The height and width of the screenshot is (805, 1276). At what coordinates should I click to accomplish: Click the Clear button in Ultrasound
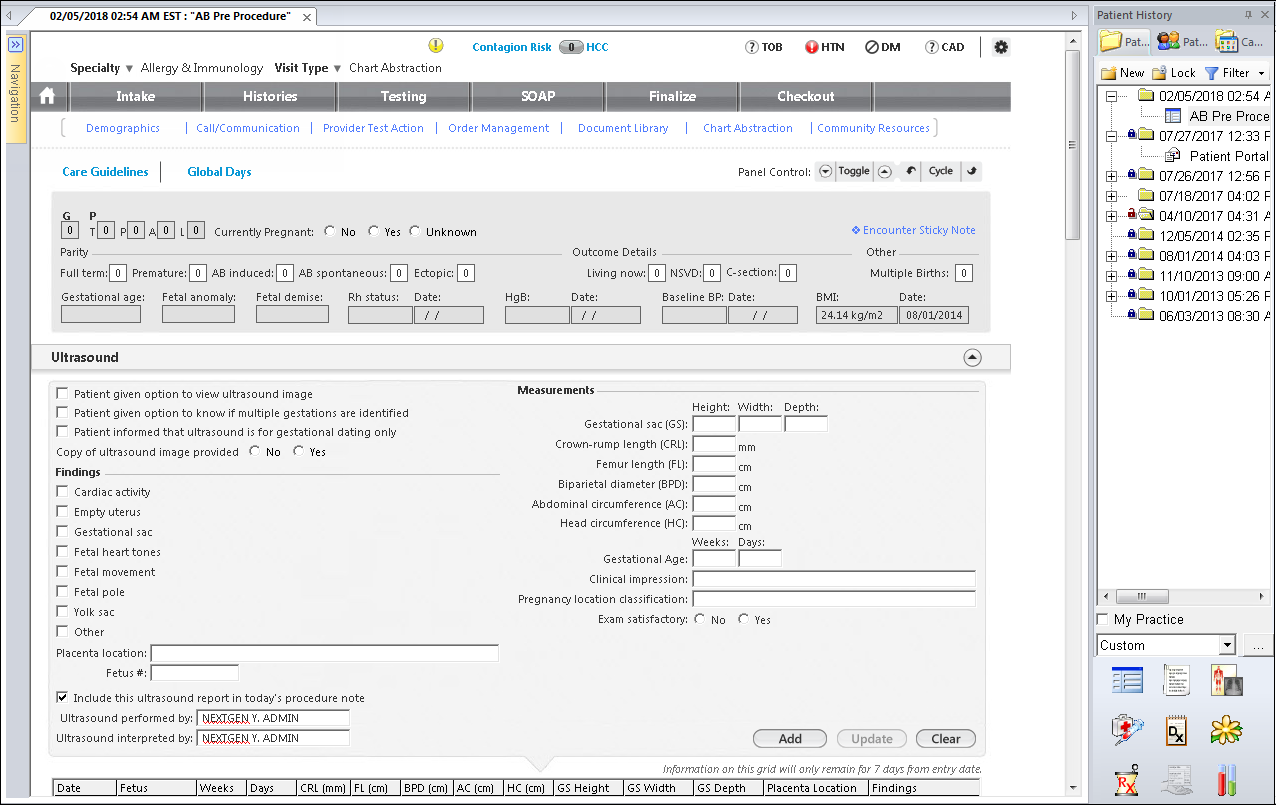[946, 739]
